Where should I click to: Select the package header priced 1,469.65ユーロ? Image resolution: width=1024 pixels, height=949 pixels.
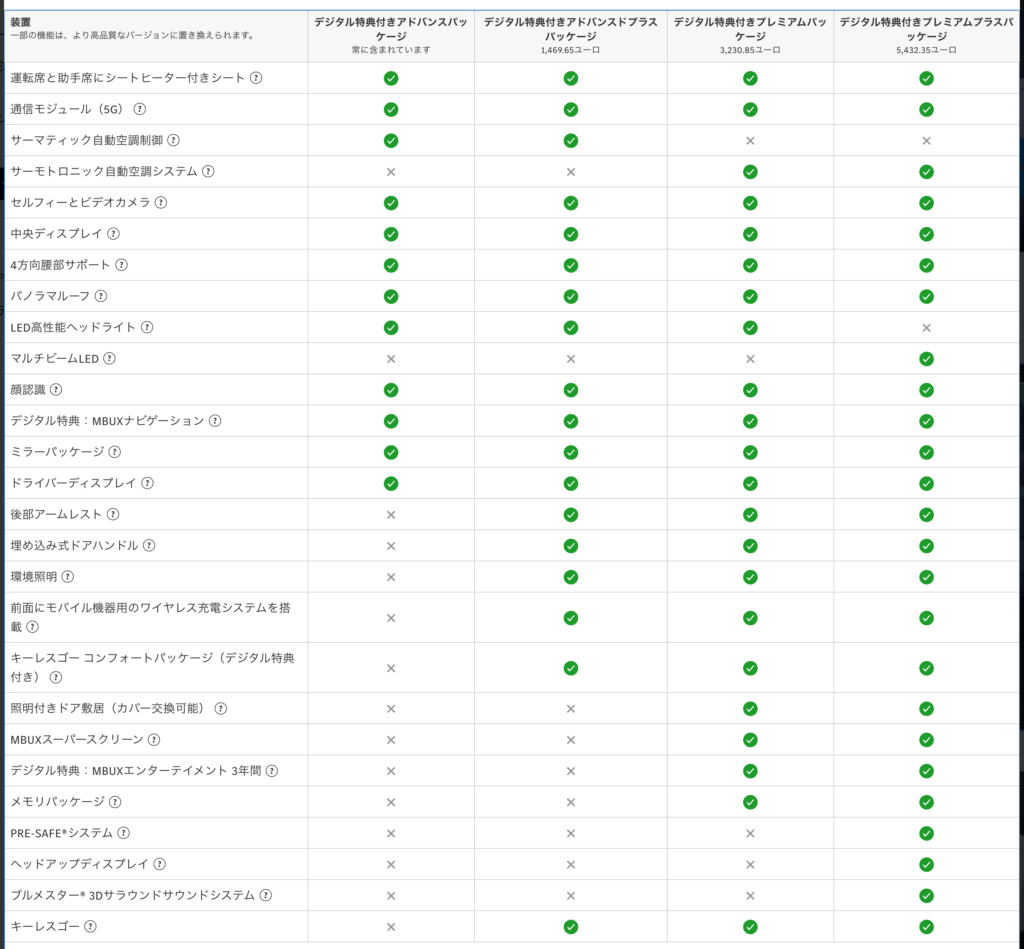point(570,35)
